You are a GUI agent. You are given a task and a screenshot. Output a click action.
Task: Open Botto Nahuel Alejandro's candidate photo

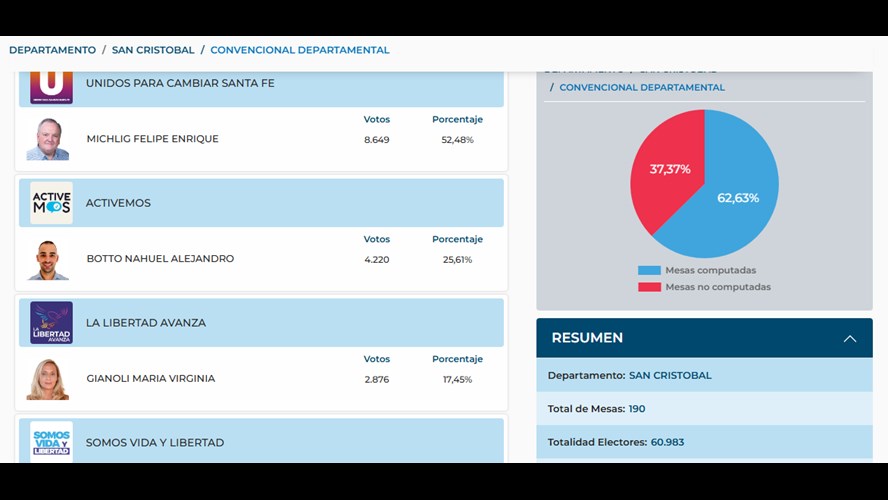pyautogui.click(x=48, y=259)
